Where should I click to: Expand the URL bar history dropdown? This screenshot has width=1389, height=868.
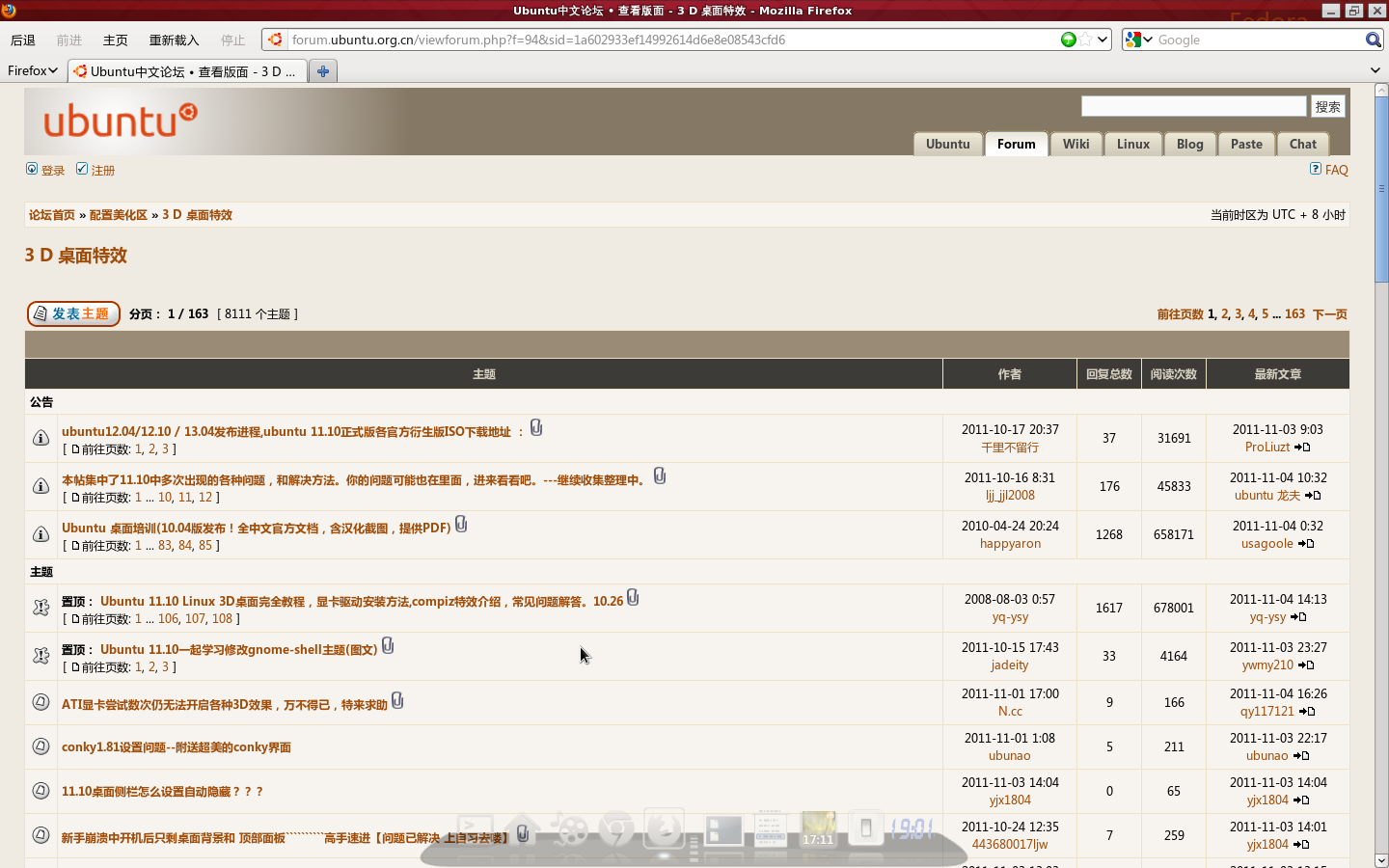pos(1103,40)
